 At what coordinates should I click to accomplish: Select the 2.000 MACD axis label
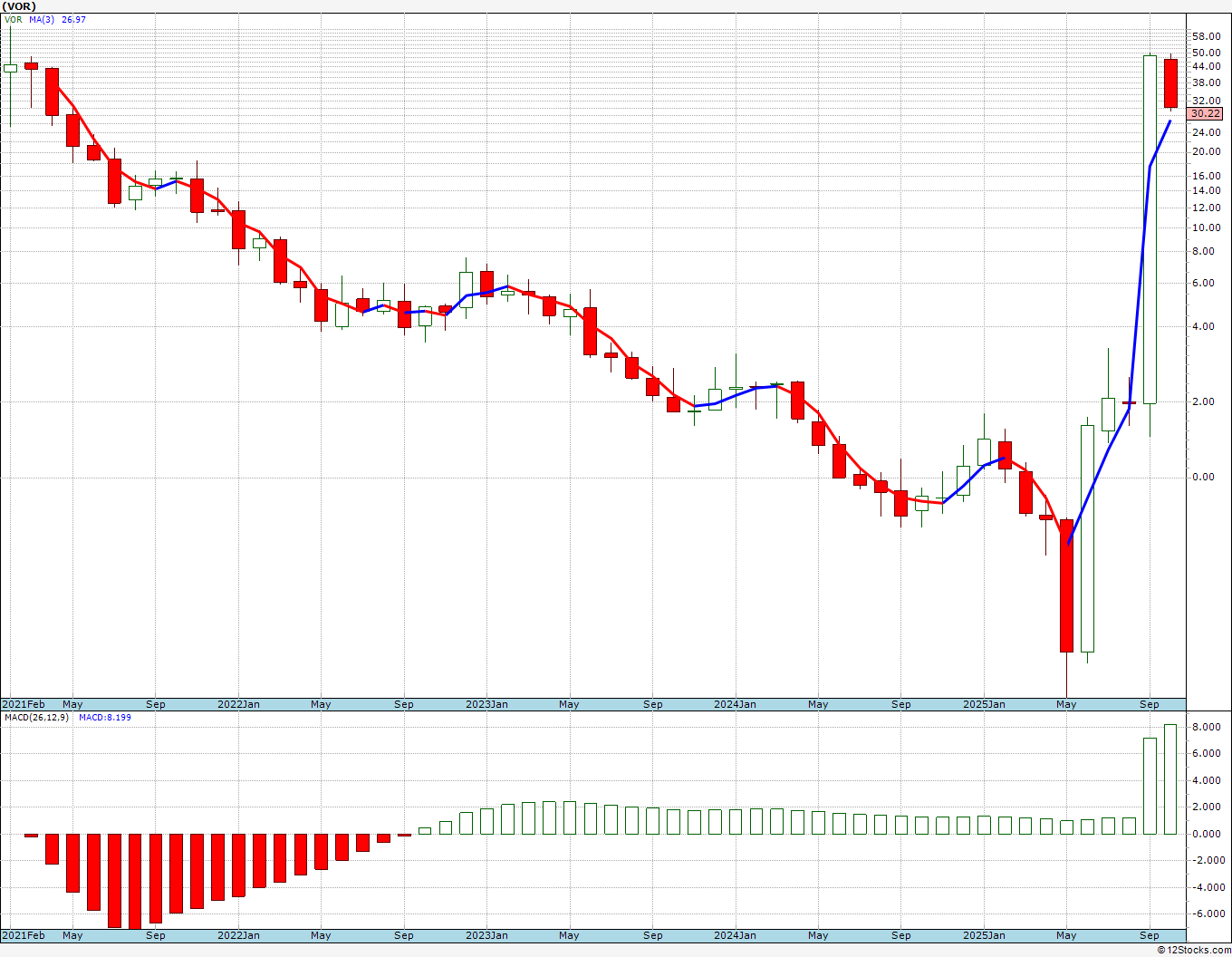(x=1207, y=807)
